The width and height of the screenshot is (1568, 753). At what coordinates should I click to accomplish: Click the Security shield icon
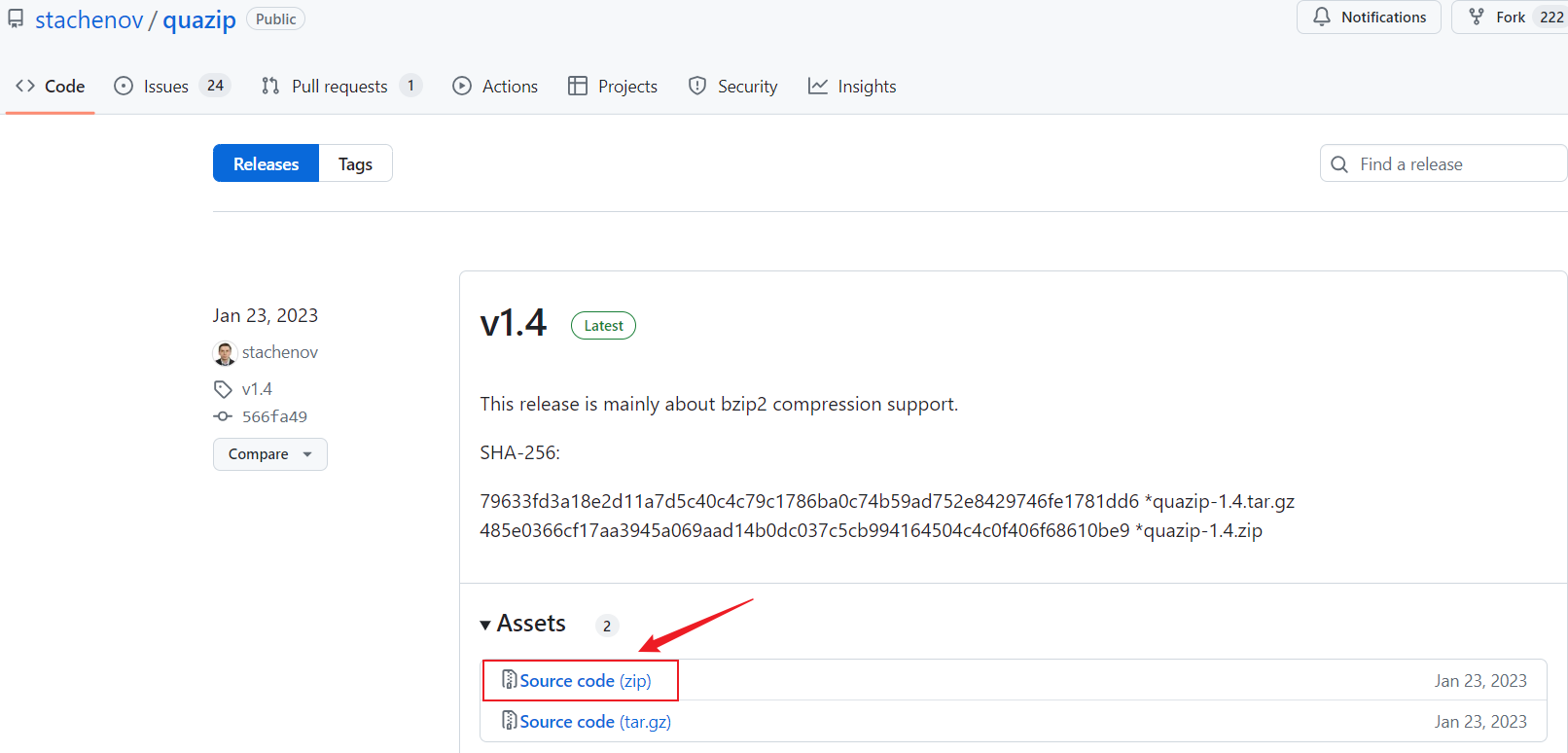click(x=697, y=86)
